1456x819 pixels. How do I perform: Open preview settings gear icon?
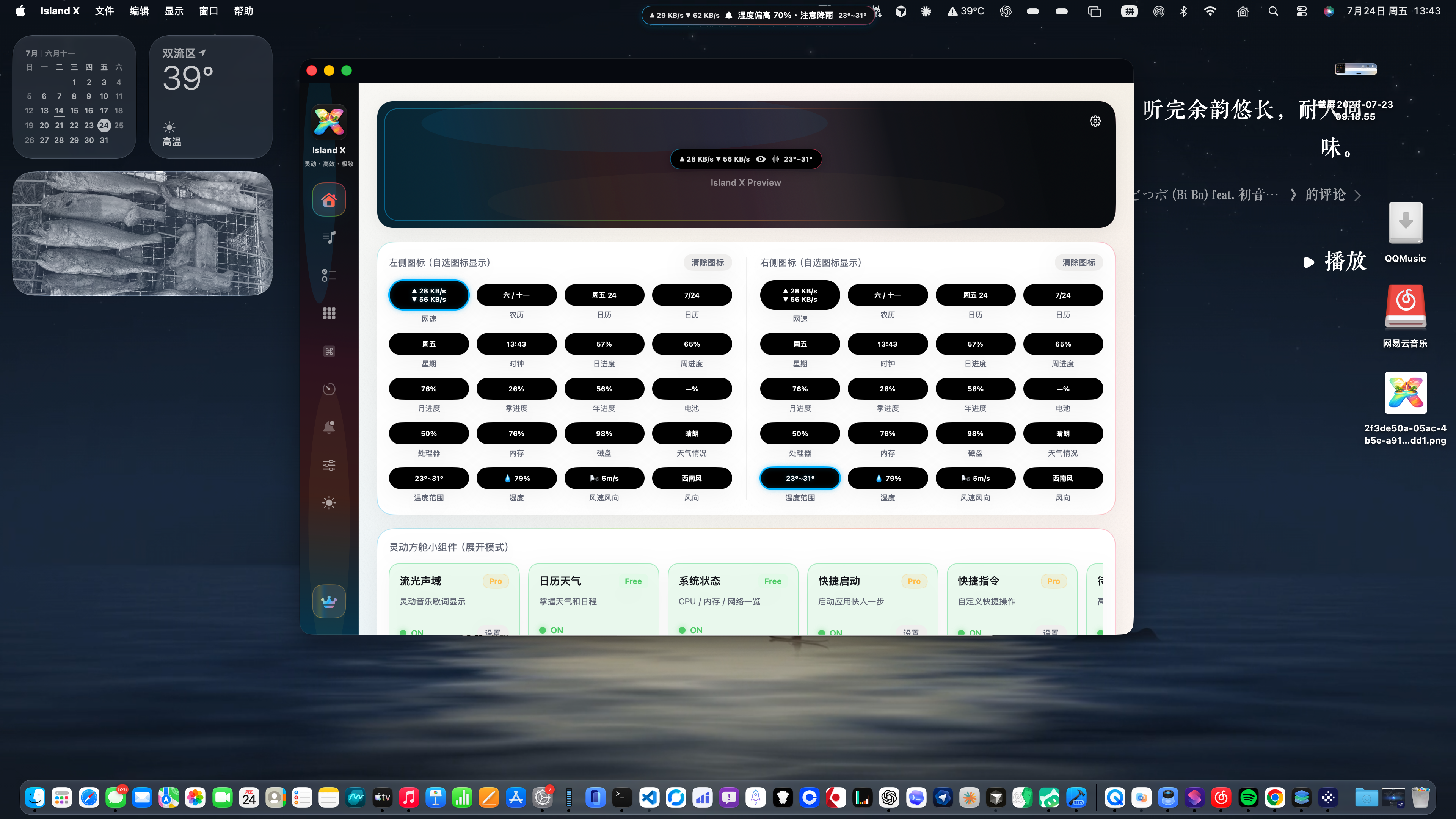(1095, 121)
